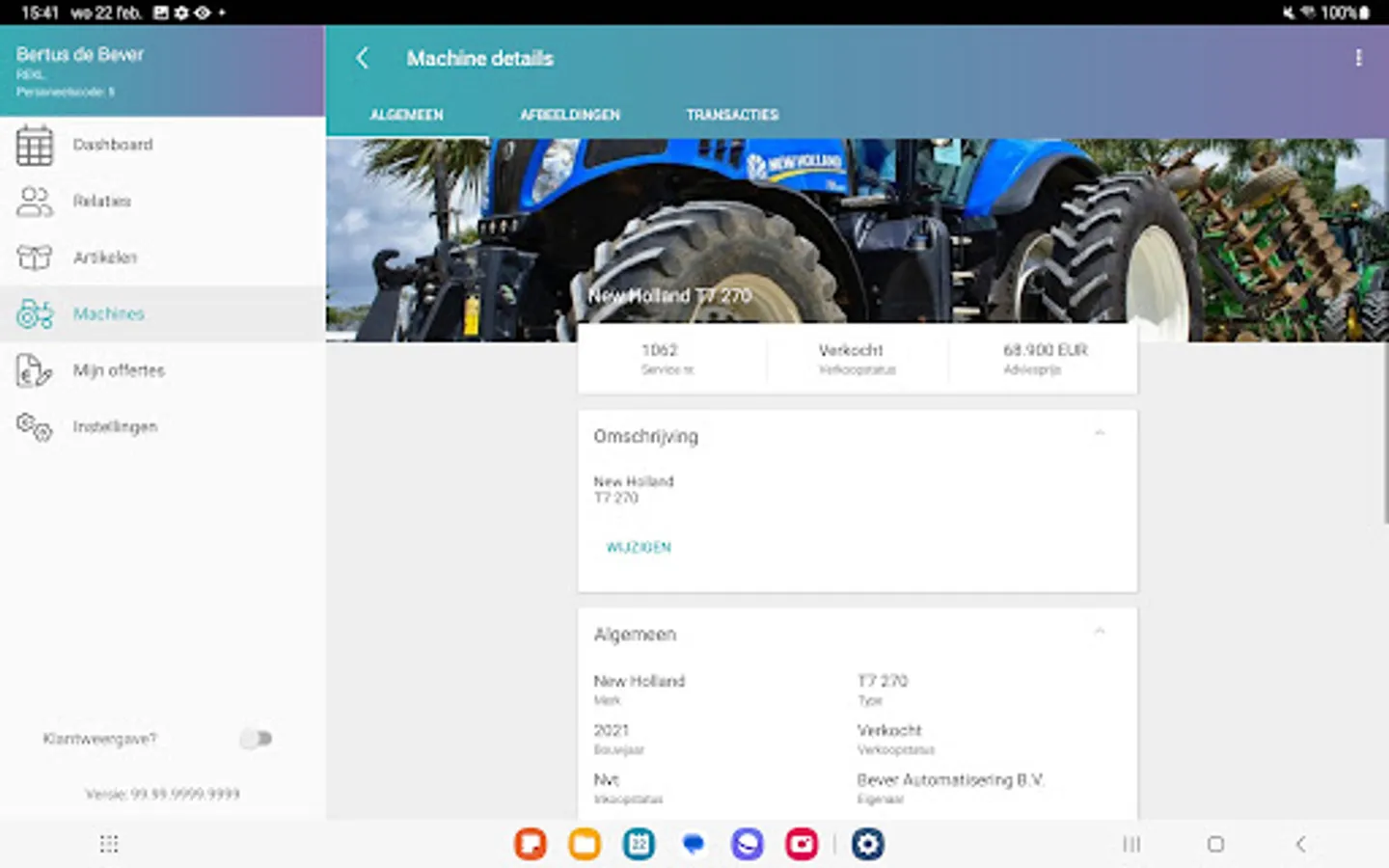Launch the blue messages app in dock
Screen dimensions: 1389x868
coord(693,844)
